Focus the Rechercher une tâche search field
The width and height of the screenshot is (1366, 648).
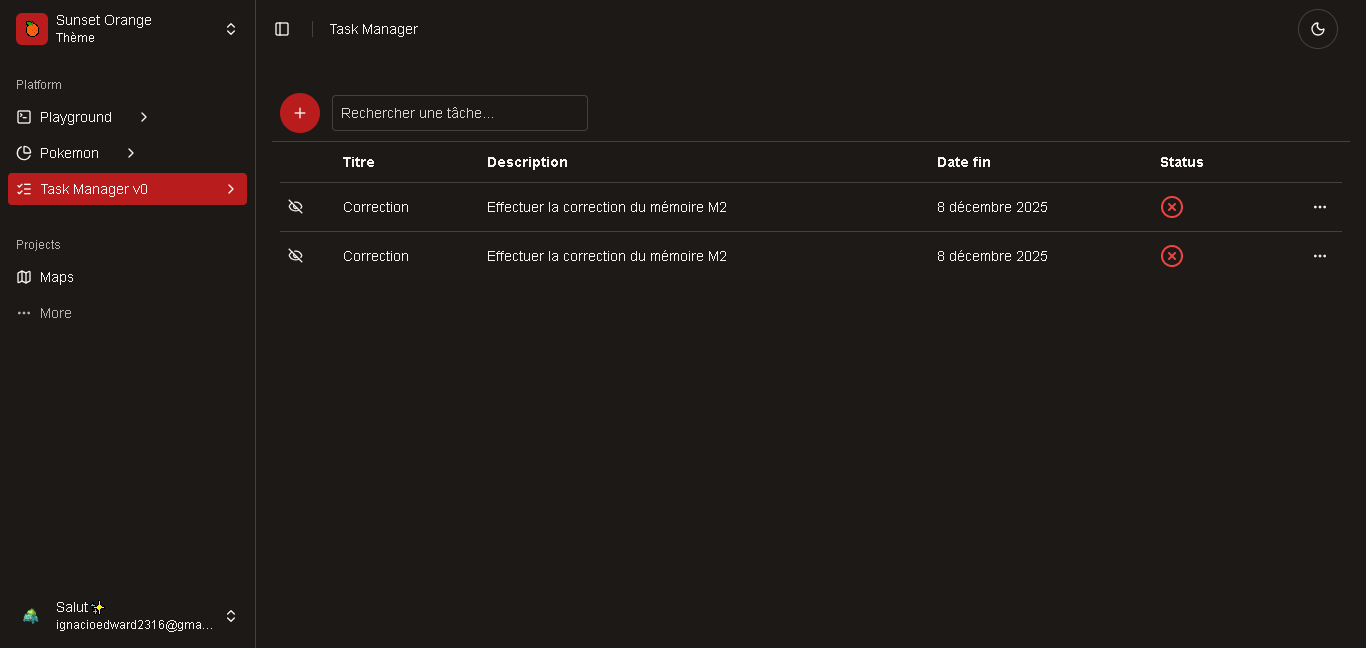459,113
